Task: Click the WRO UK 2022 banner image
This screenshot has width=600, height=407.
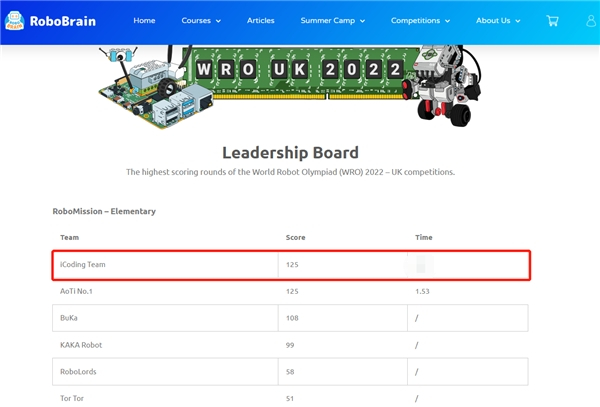Action: tap(290, 87)
